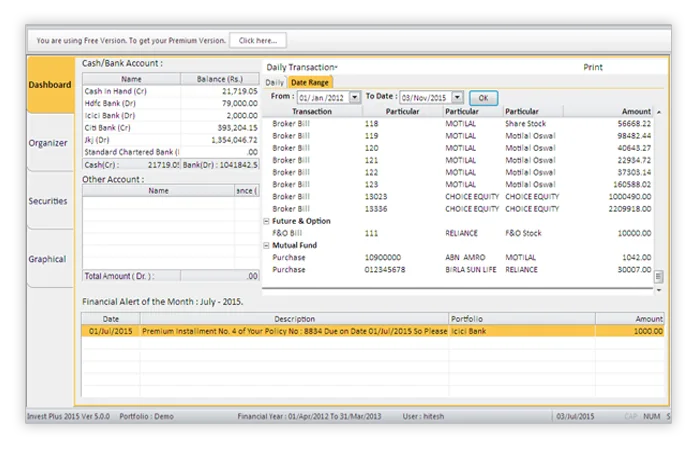Select the Citi Bank (Cr) account row

click(x=171, y=128)
